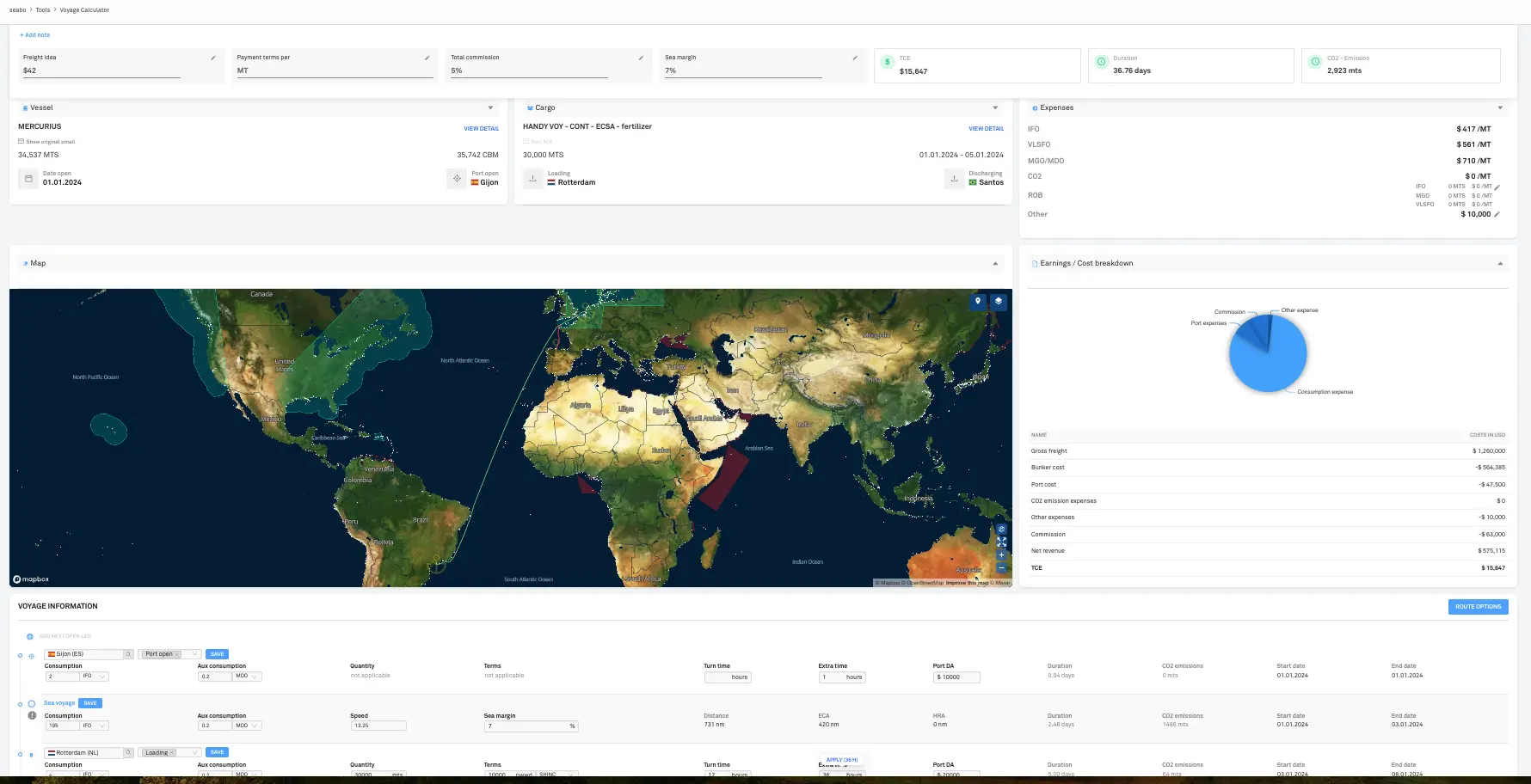Open the map layers button
This screenshot has height=784, width=1531.
999,301
